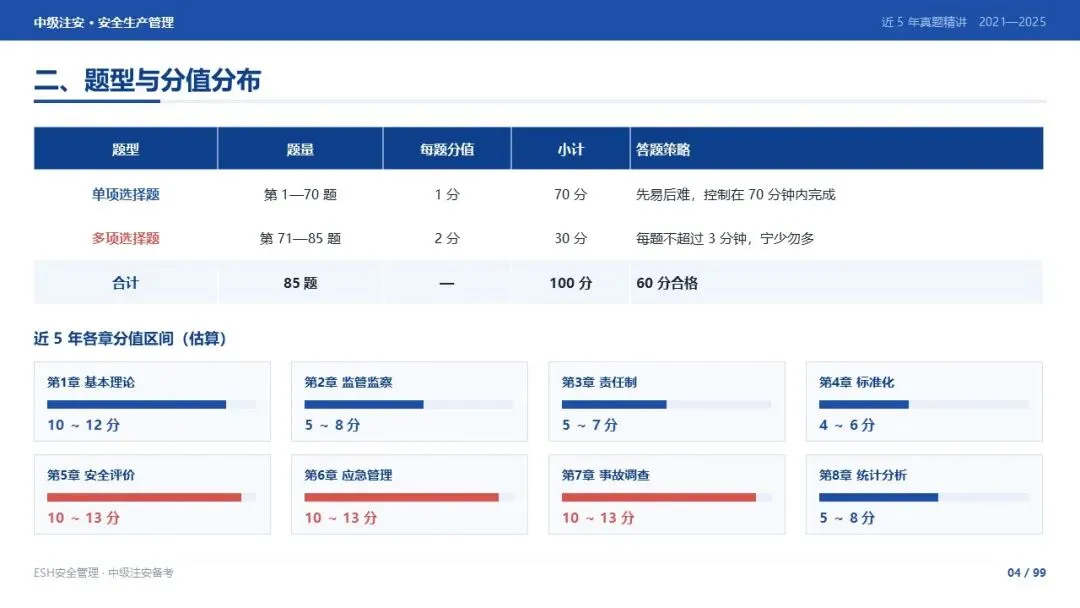This screenshot has height=608, width=1080.
Task: Click the footer text ESH安全管理 · 中级注安备考
Action: click(103, 572)
